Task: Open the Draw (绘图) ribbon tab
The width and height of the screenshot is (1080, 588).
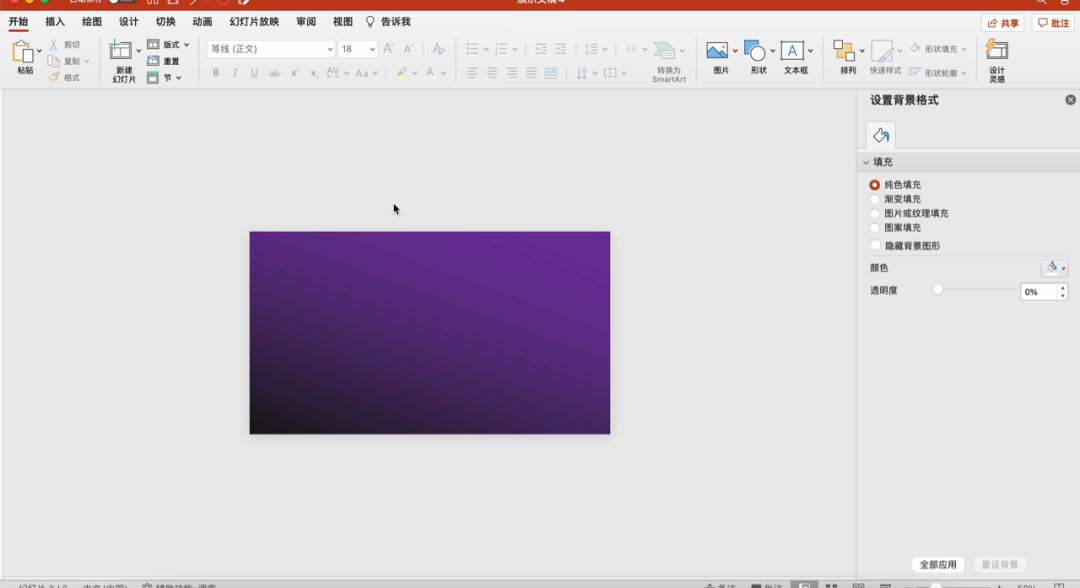Action: [92, 22]
